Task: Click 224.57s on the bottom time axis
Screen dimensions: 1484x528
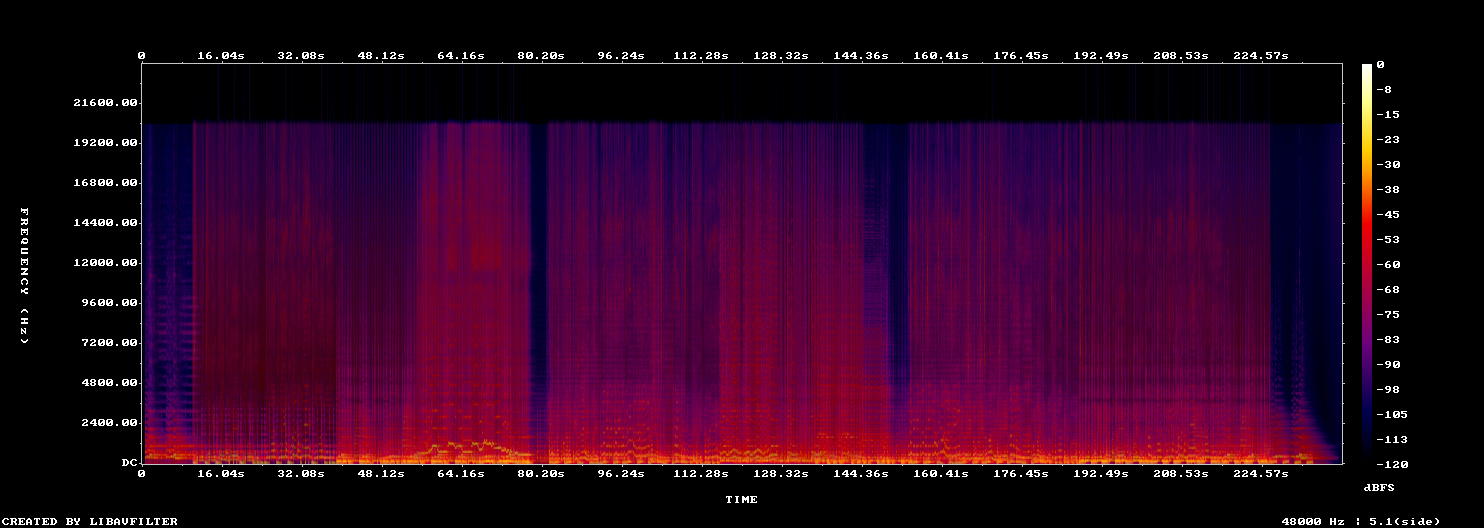Action: 1261,473
